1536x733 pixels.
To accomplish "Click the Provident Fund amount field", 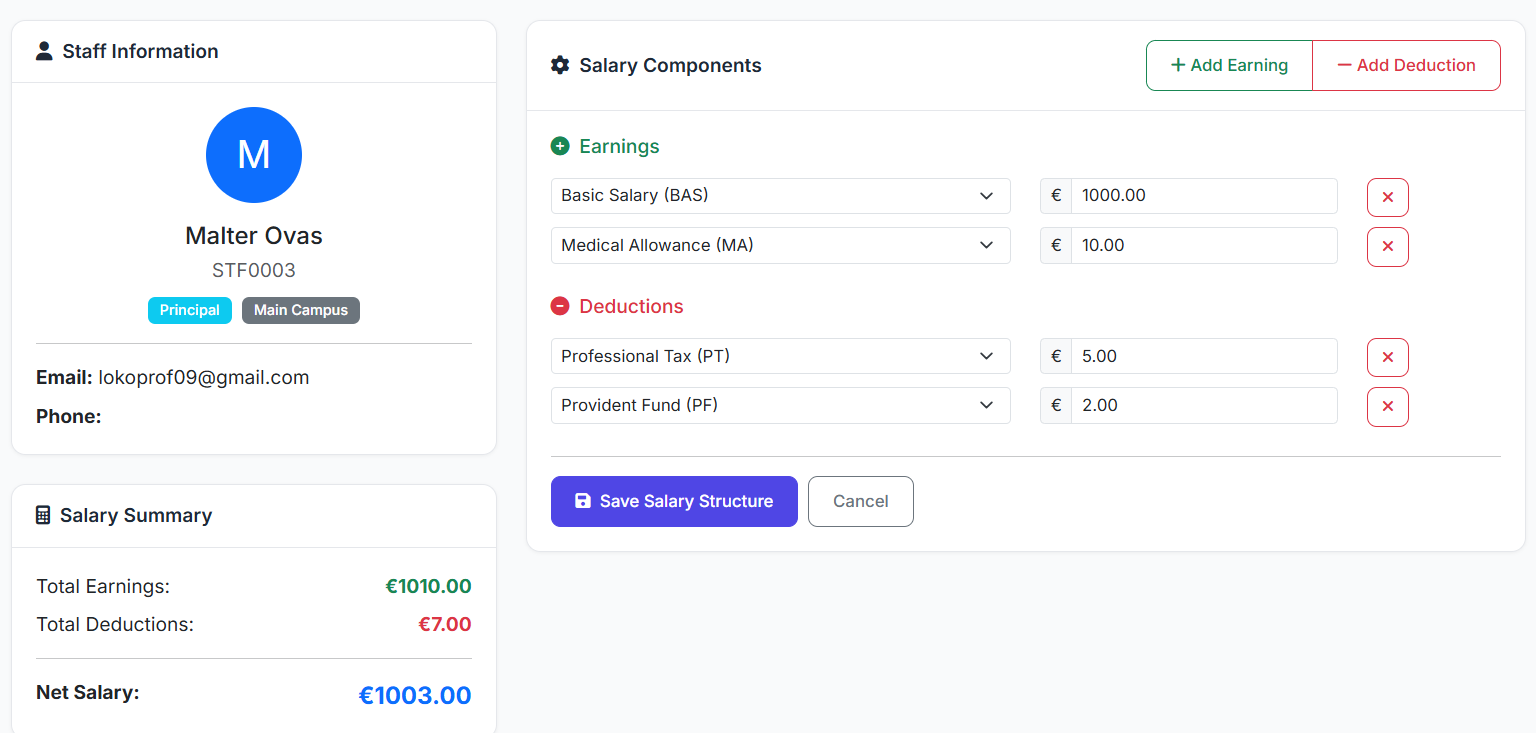I will (1203, 405).
